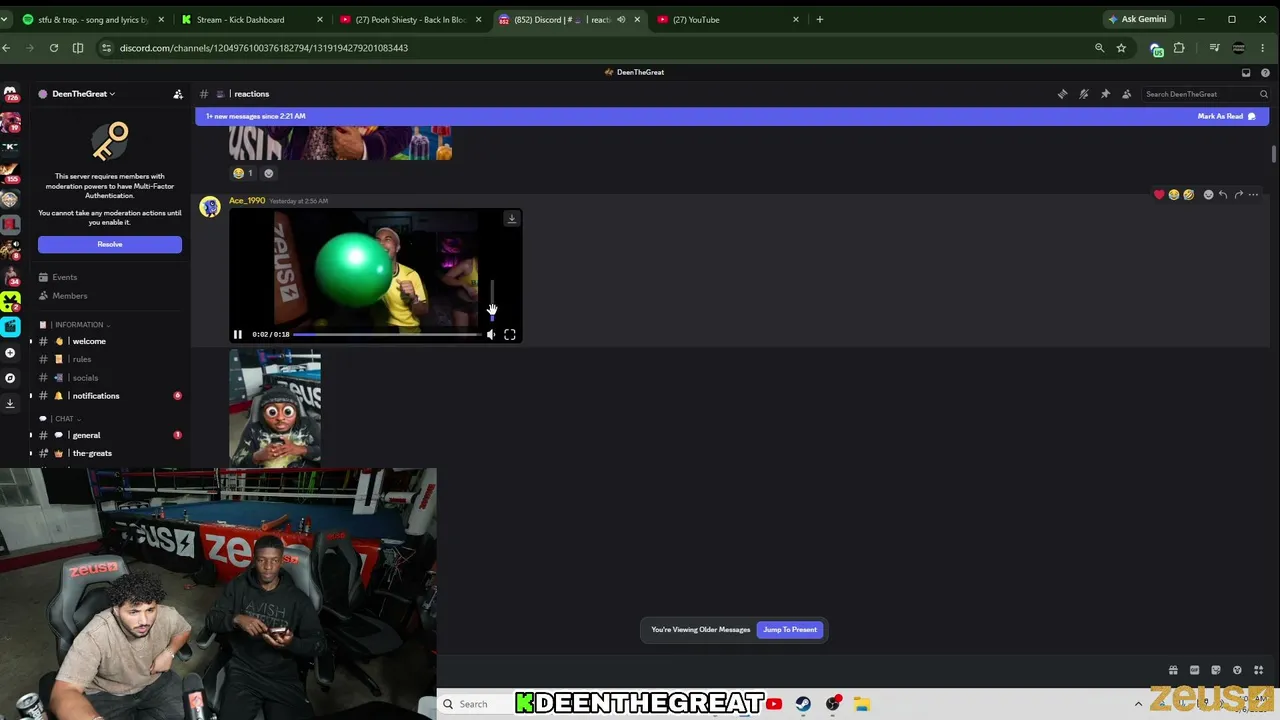
Task: Click Ask Gemini button
Action: [1137, 19]
